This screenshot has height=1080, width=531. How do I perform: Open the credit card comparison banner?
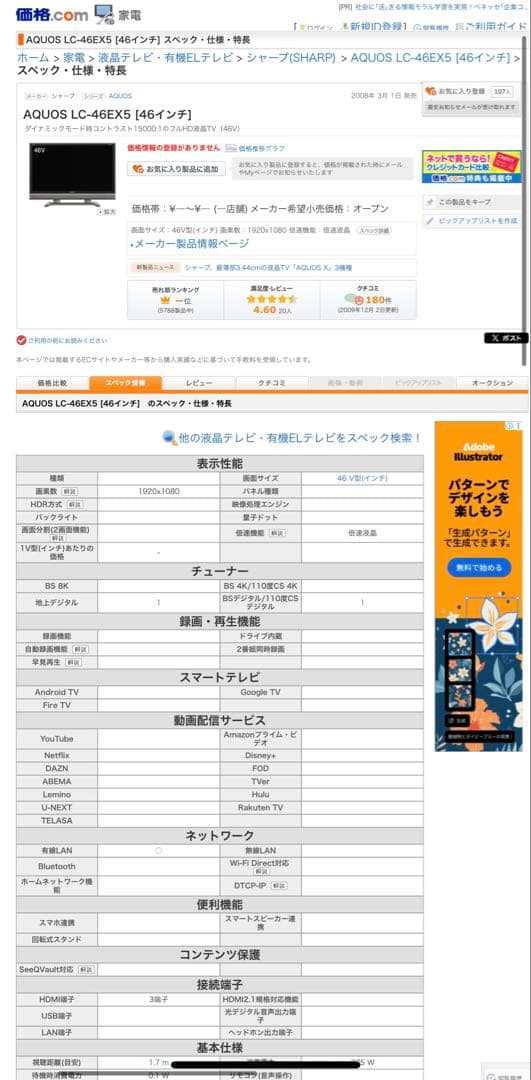click(x=472, y=167)
